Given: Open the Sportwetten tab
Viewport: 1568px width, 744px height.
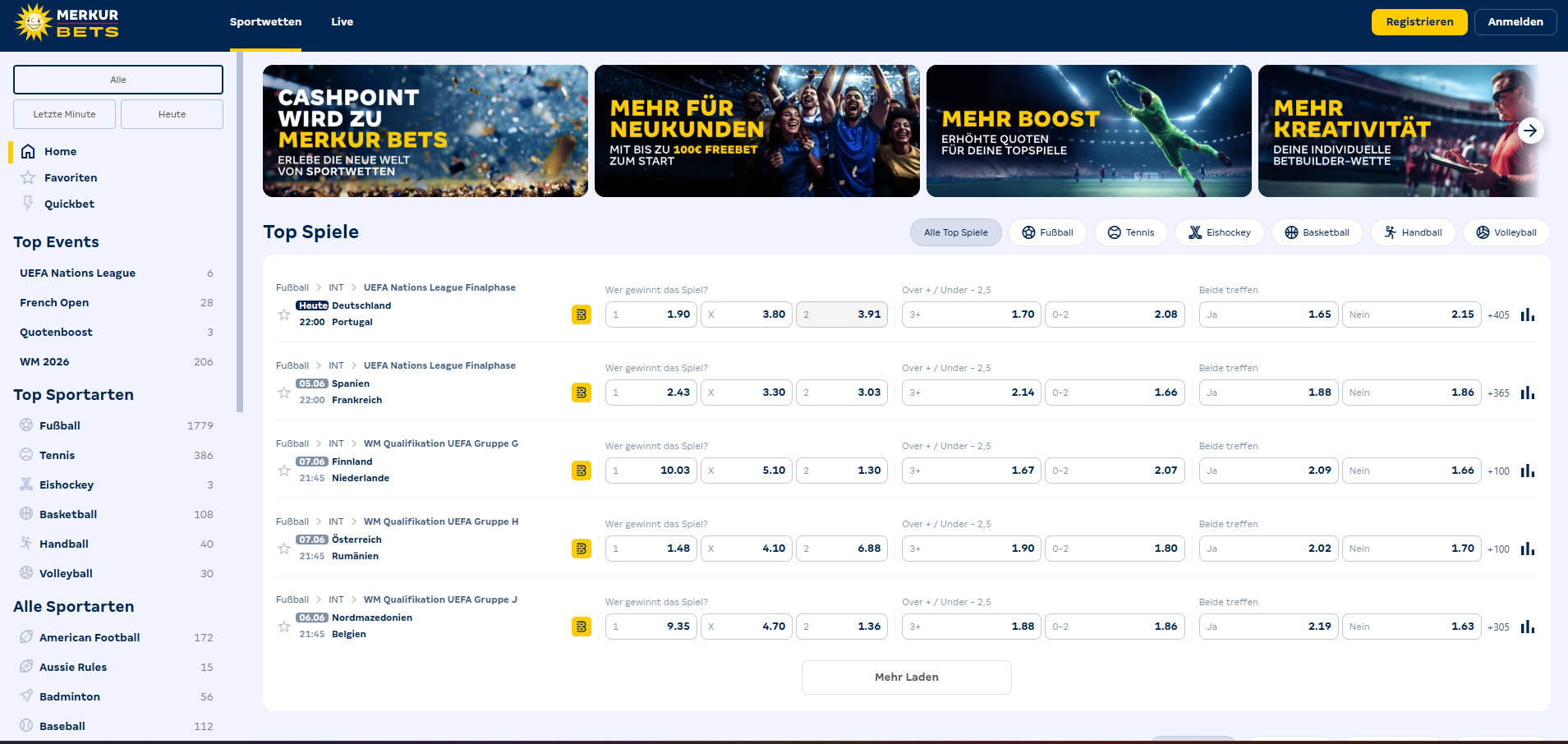Looking at the screenshot, I should pyautogui.click(x=265, y=22).
